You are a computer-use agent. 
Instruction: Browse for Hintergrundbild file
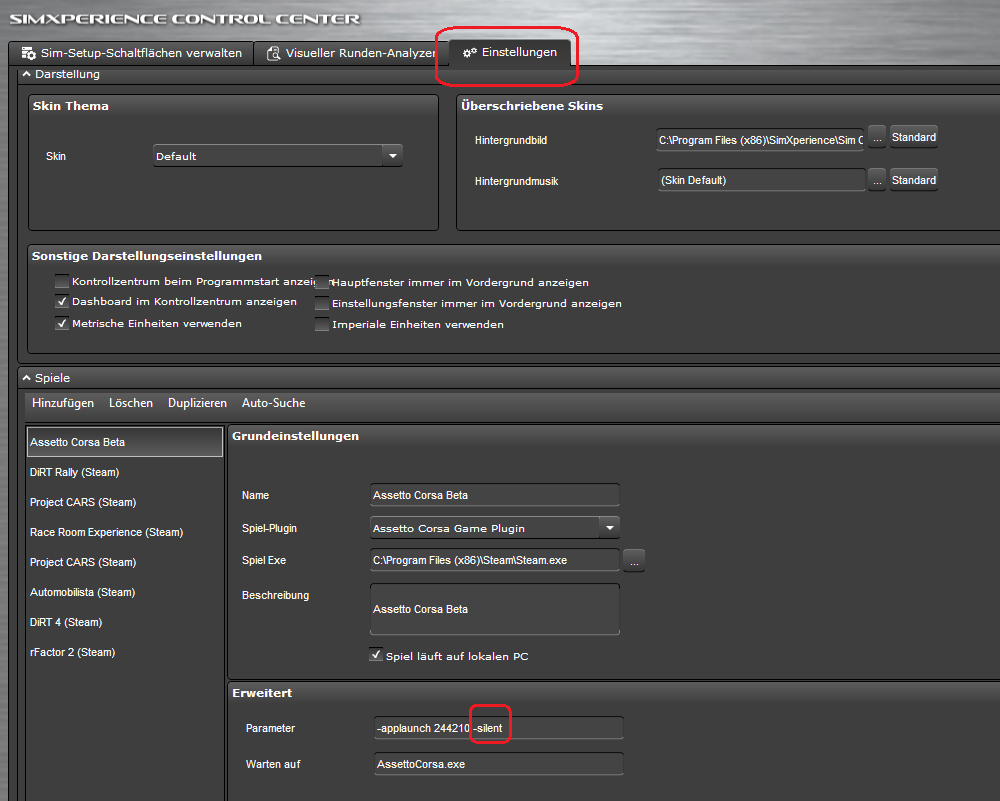point(877,138)
